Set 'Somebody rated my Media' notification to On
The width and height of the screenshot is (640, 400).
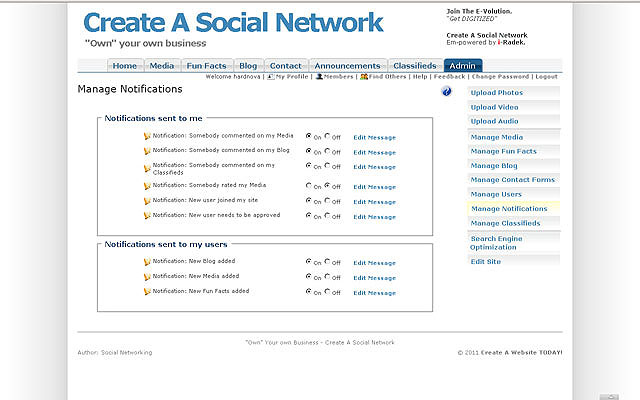pos(309,185)
